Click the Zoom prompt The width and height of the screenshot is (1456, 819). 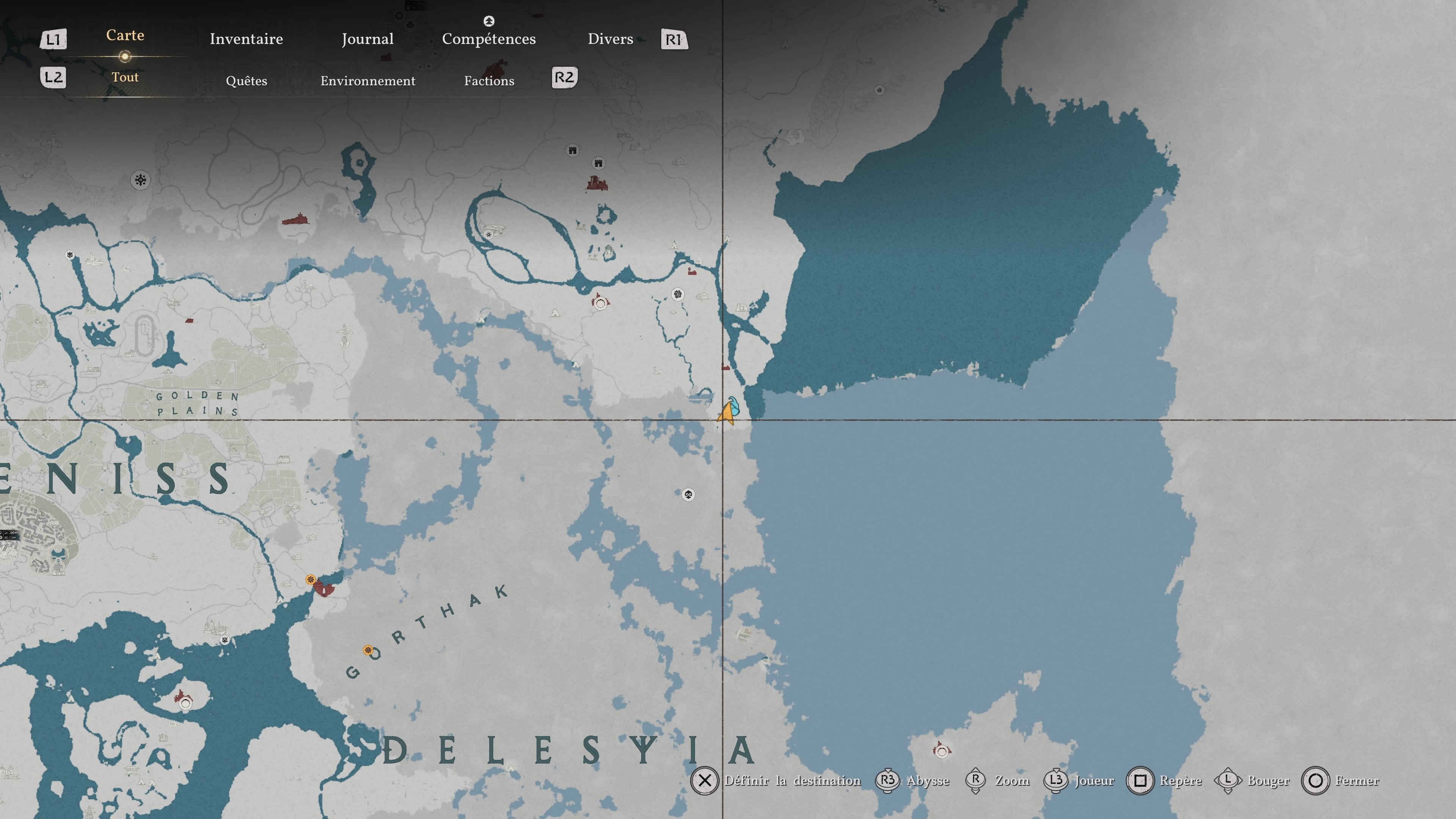pyautogui.click(x=998, y=781)
